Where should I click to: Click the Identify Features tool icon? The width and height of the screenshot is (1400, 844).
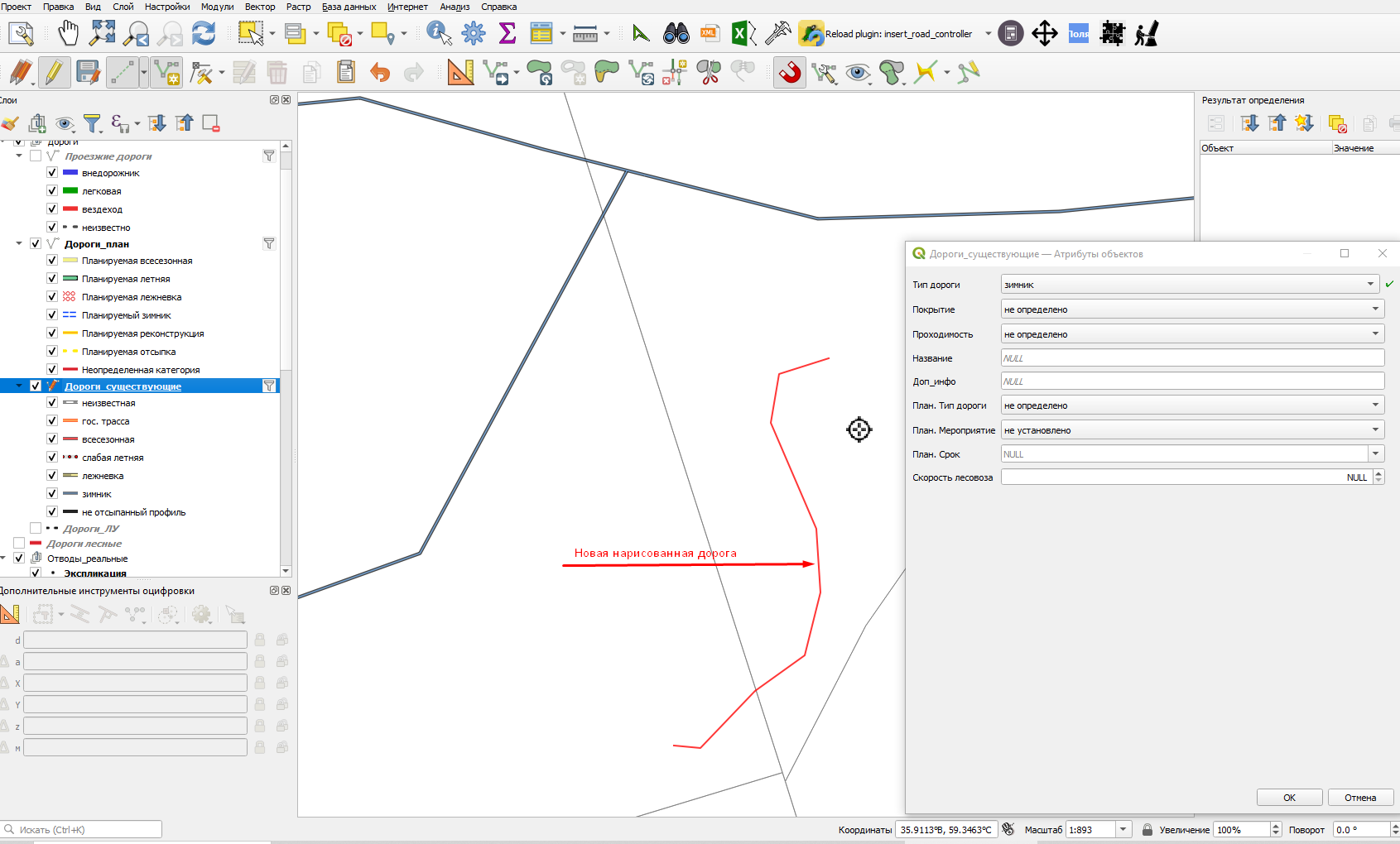(439, 33)
